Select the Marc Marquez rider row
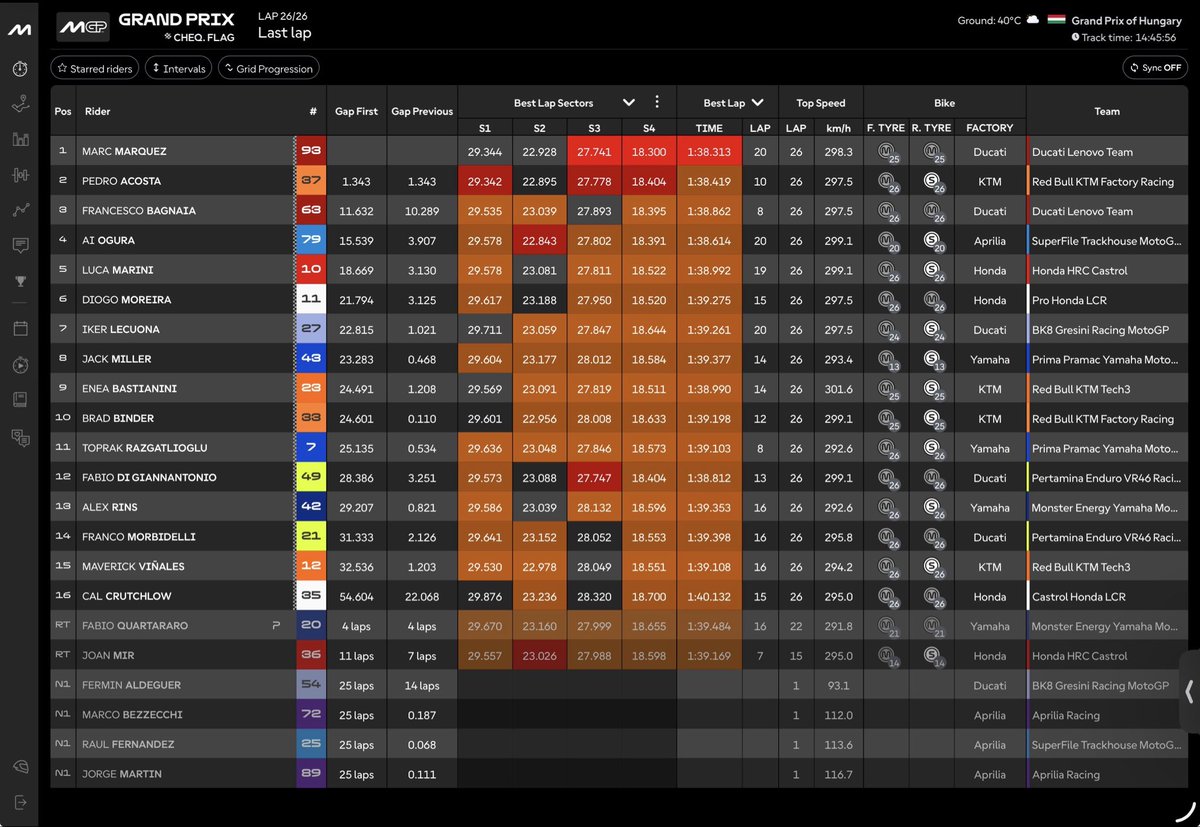This screenshot has width=1200, height=827. coord(620,152)
